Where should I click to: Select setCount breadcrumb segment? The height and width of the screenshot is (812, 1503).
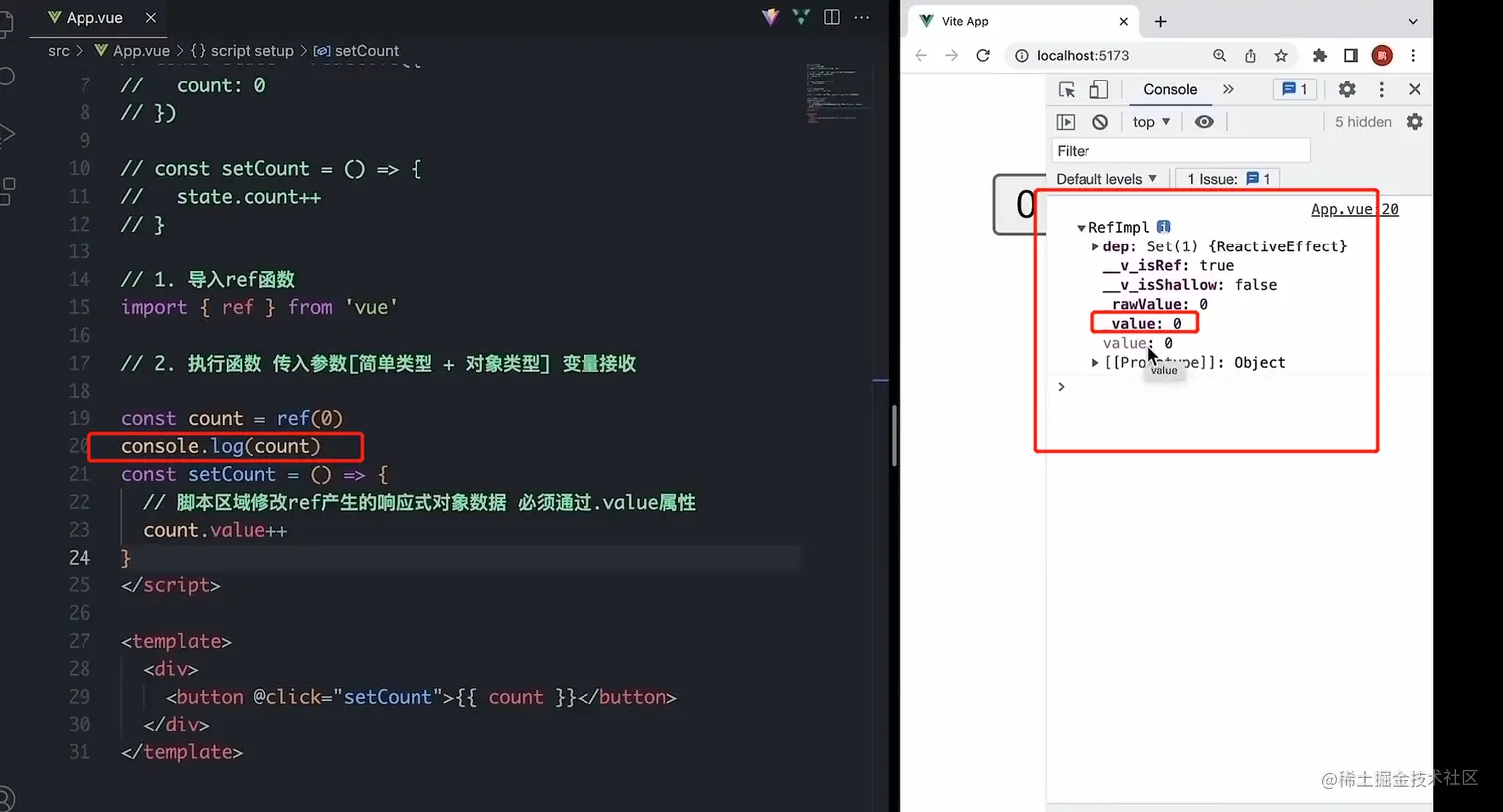tap(356, 51)
